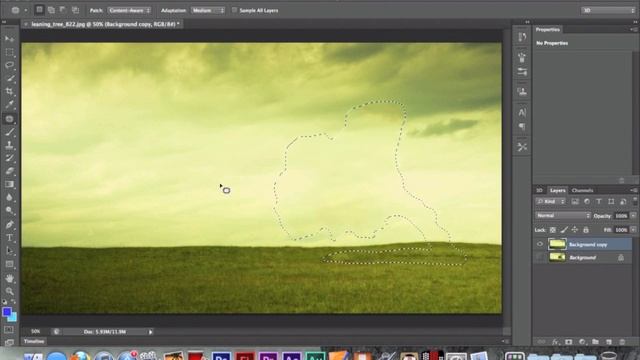Select the History Brush tool
This screenshot has width=640, height=360.
[x=9, y=158]
